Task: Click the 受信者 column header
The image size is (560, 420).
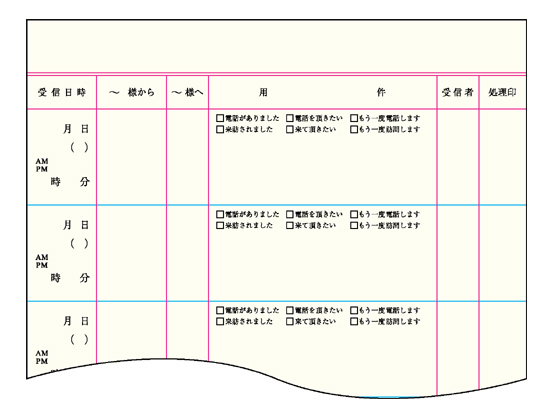Action: (458, 92)
